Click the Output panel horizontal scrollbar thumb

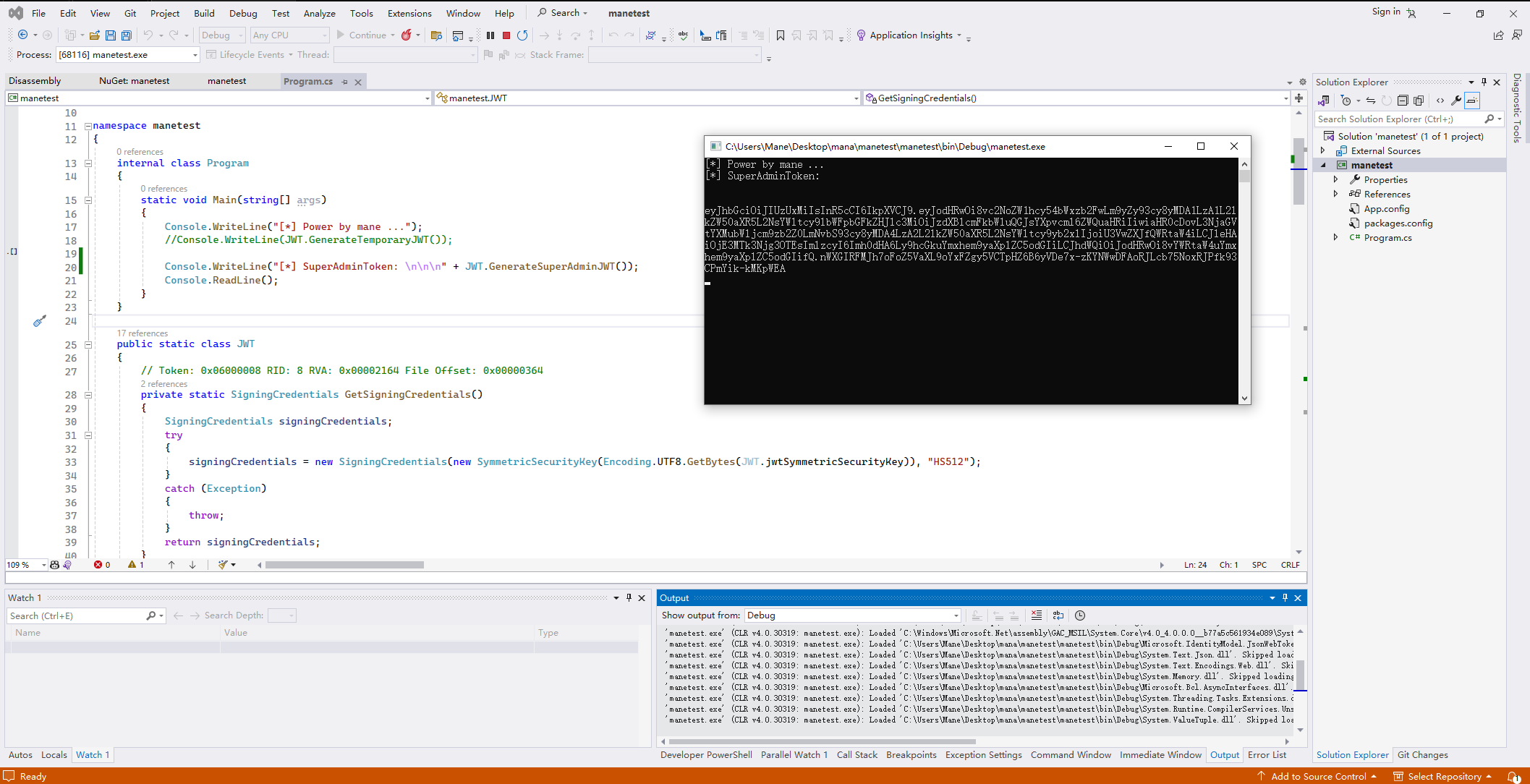[x=823, y=741]
